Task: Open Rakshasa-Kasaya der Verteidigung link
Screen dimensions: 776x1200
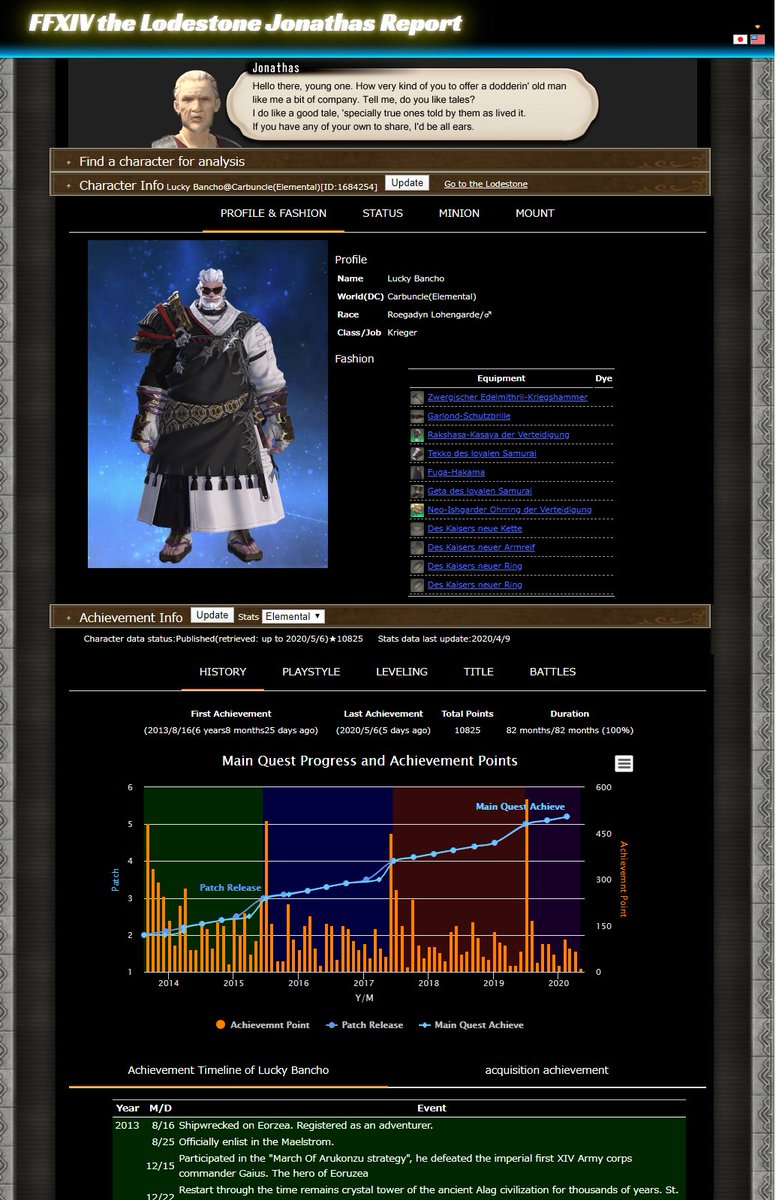Action: click(x=498, y=435)
